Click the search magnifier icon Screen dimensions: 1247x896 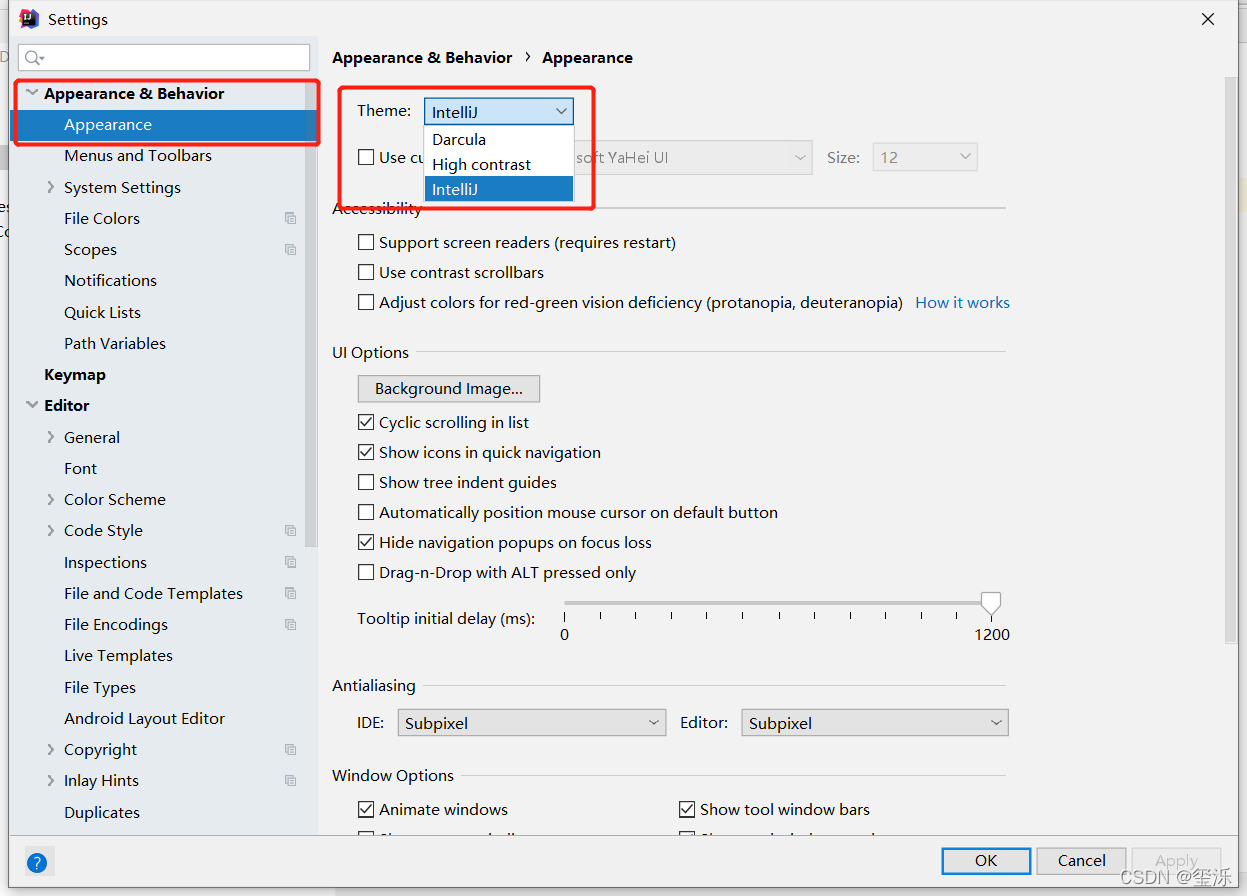(34, 58)
